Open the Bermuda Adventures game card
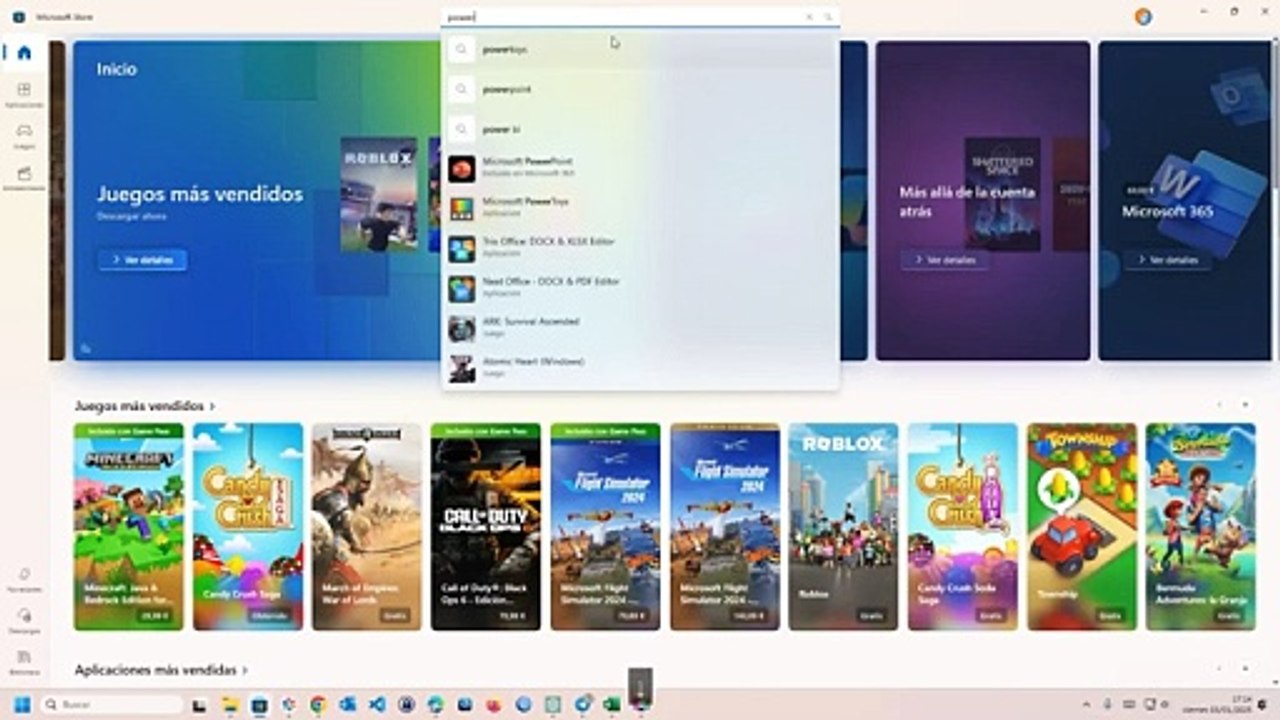1280x720 pixels. (x=1201, y=527)
